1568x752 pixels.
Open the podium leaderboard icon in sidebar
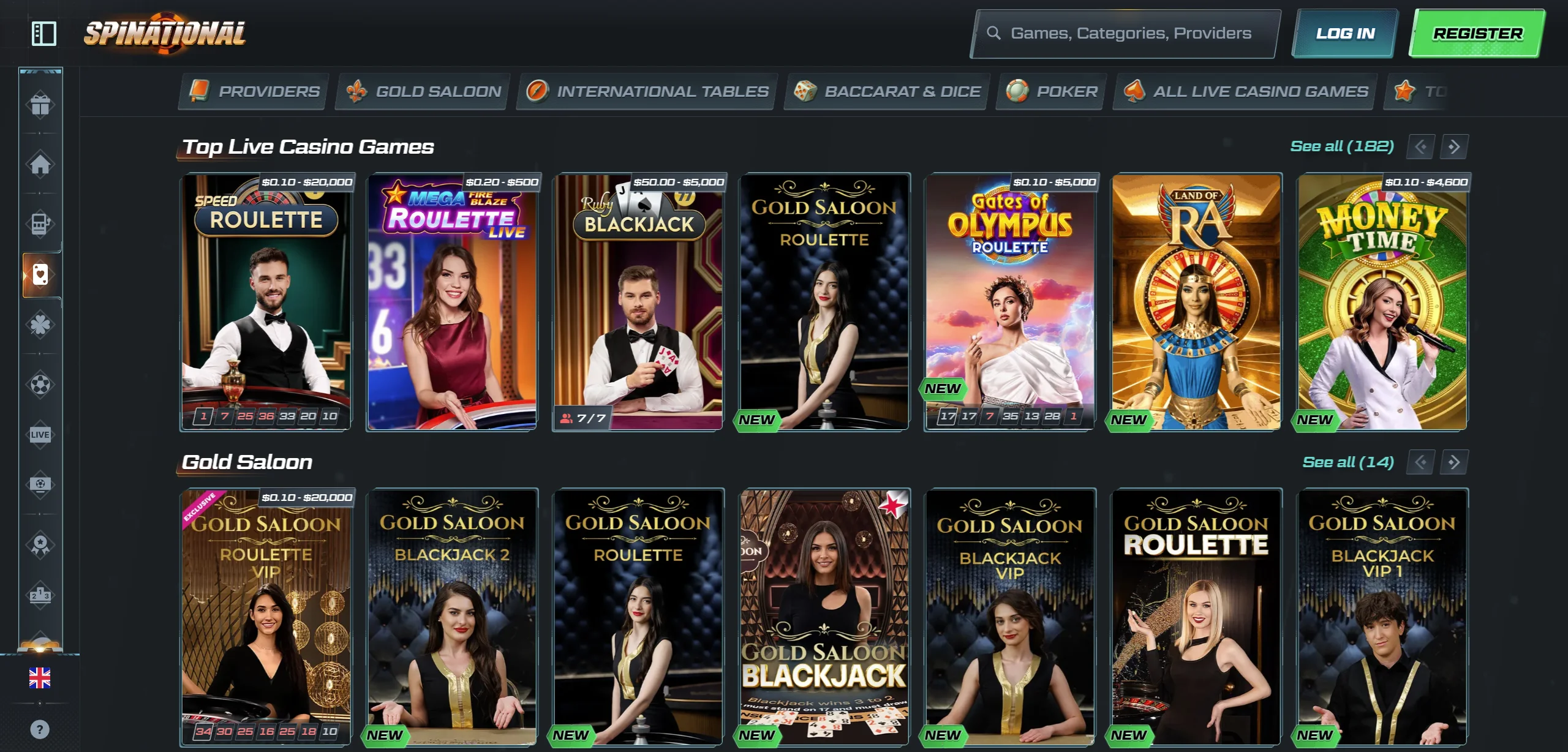tap(40, 595)
